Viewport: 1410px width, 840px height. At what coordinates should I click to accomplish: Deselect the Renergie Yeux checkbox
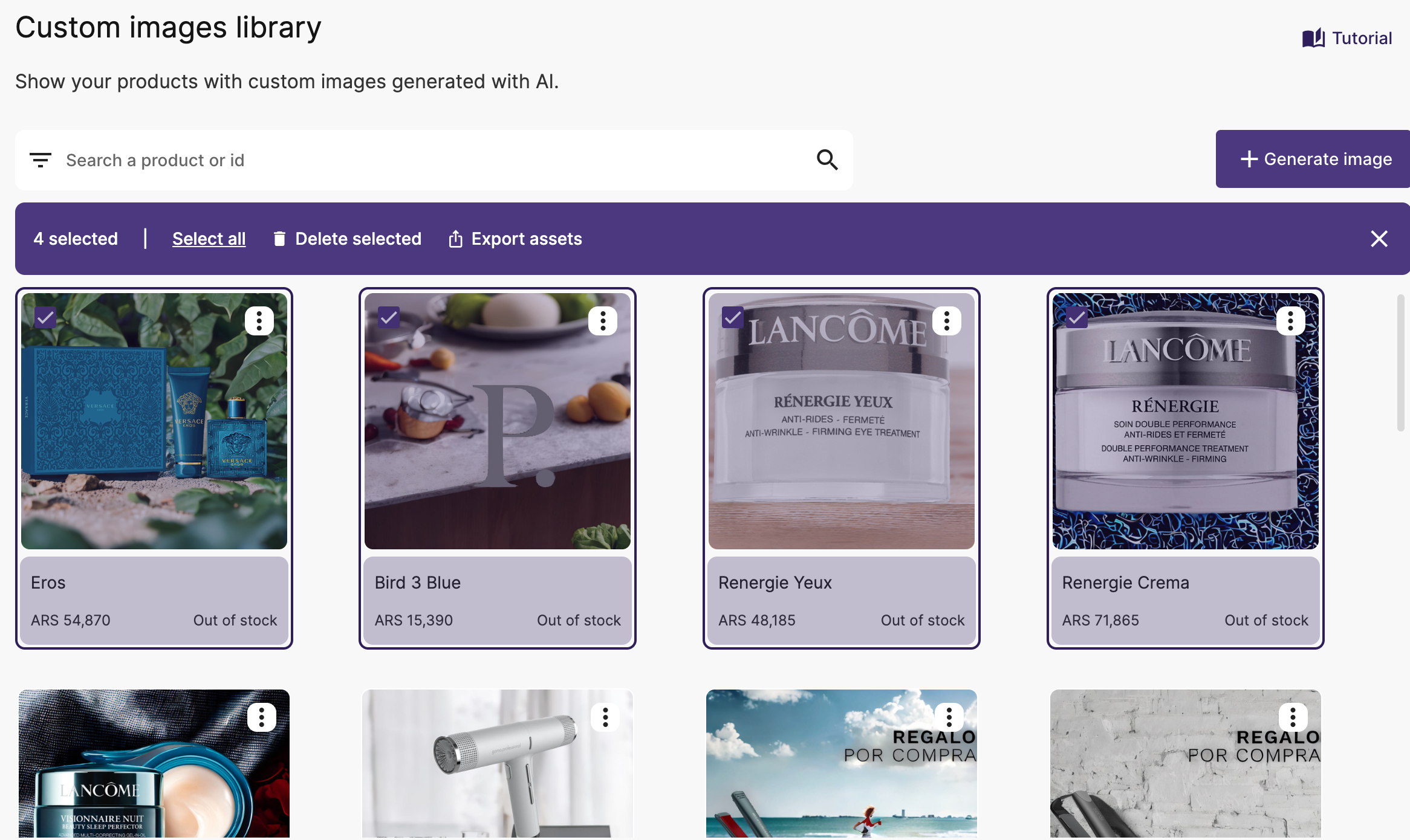733,317
